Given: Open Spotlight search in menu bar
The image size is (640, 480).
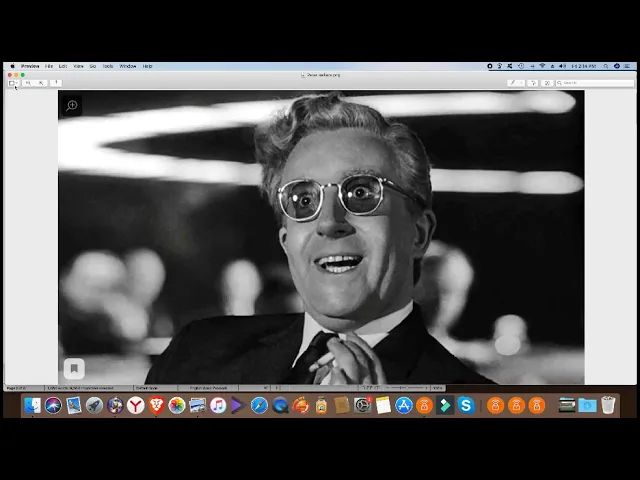Looking at the screenshot, I should 606,66.
